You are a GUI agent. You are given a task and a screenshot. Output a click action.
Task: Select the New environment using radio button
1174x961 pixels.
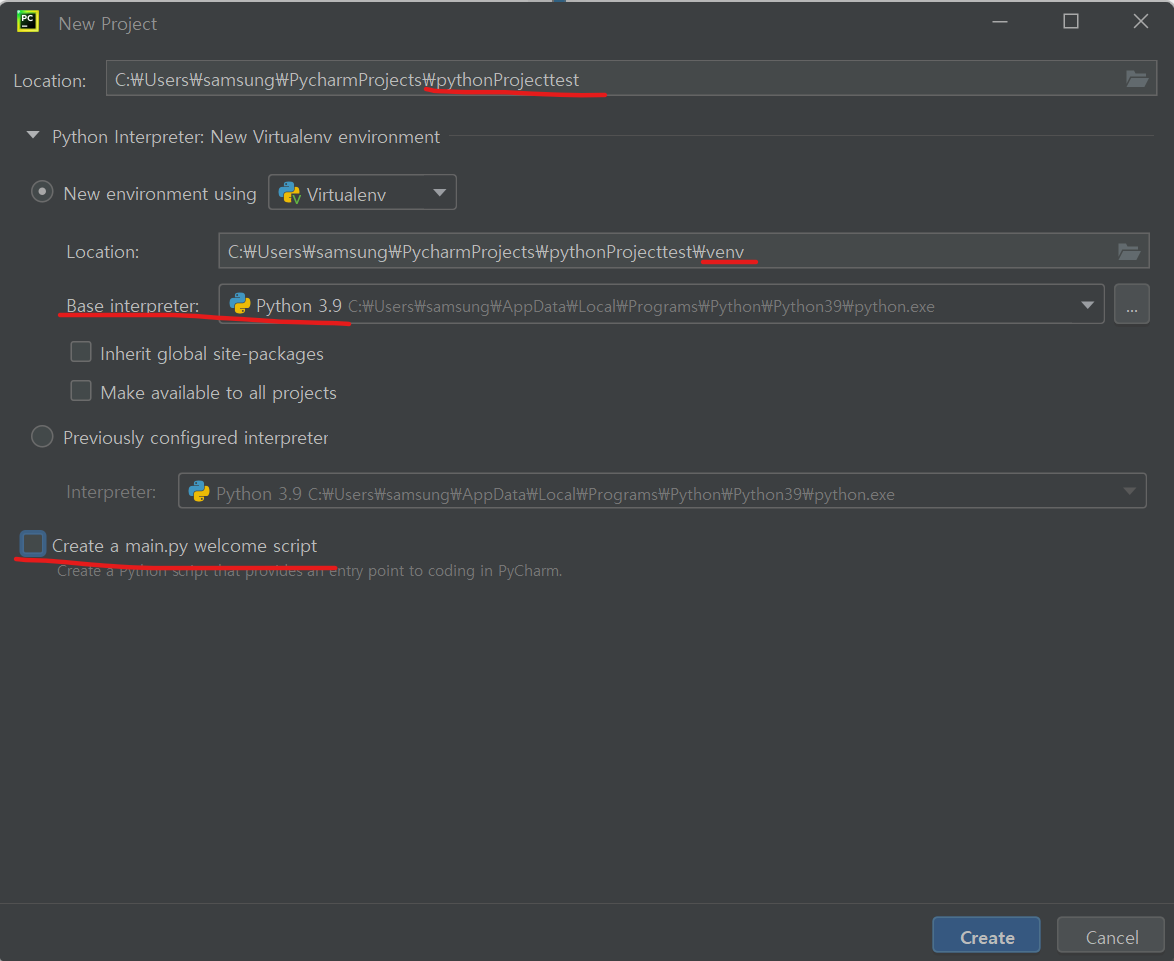click(x=42, y=192)
